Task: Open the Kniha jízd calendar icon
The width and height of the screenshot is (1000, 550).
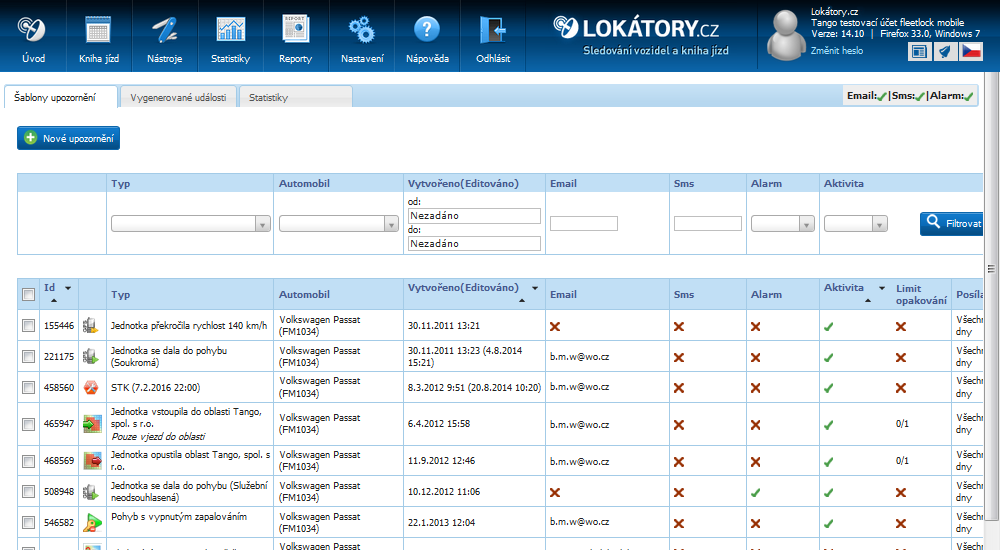Action: coord(98,29)
